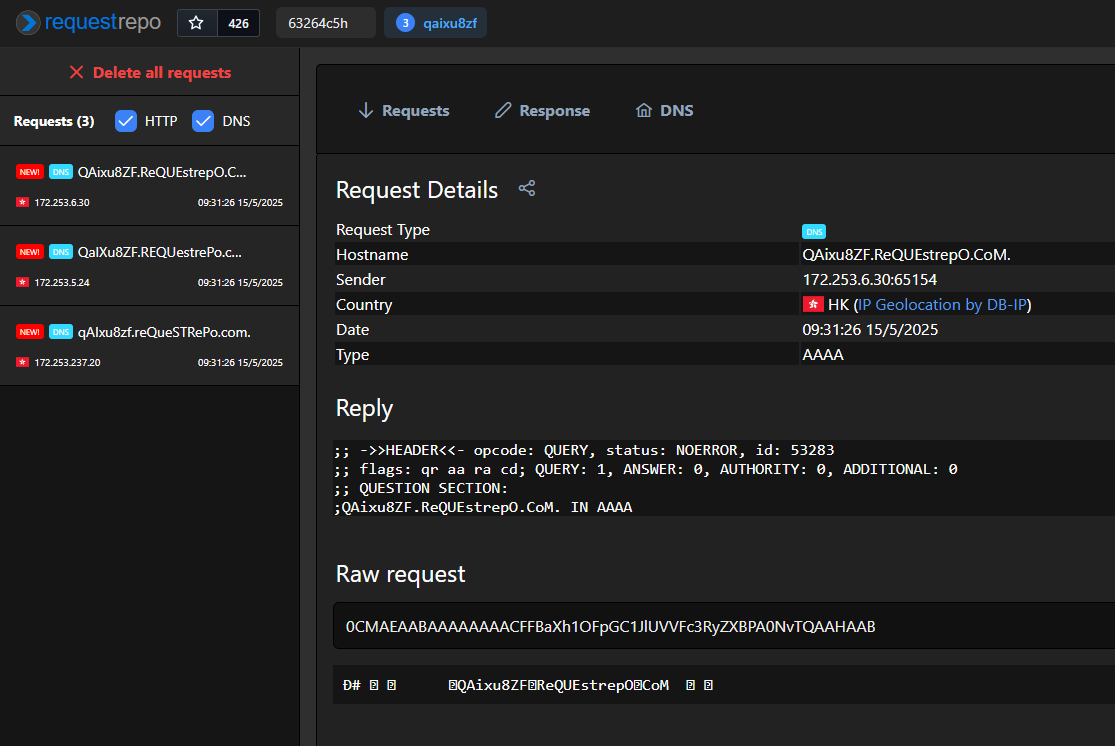Select the 63264c5h session tab
Viewport: 1115px width, 746px height.
pyautogui.click(x=318, y=23)
